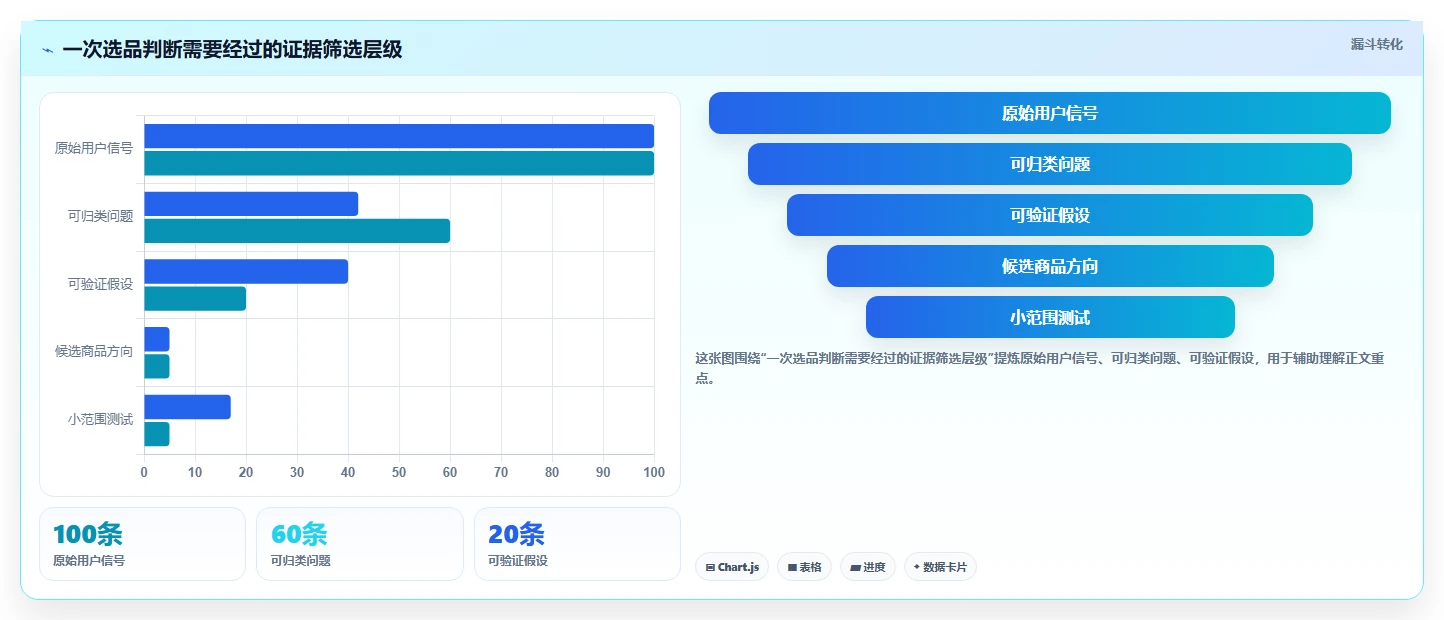Click the 可验证假设 y-axis label
The width and height of the screenshot is (1444, 620).
101,284
